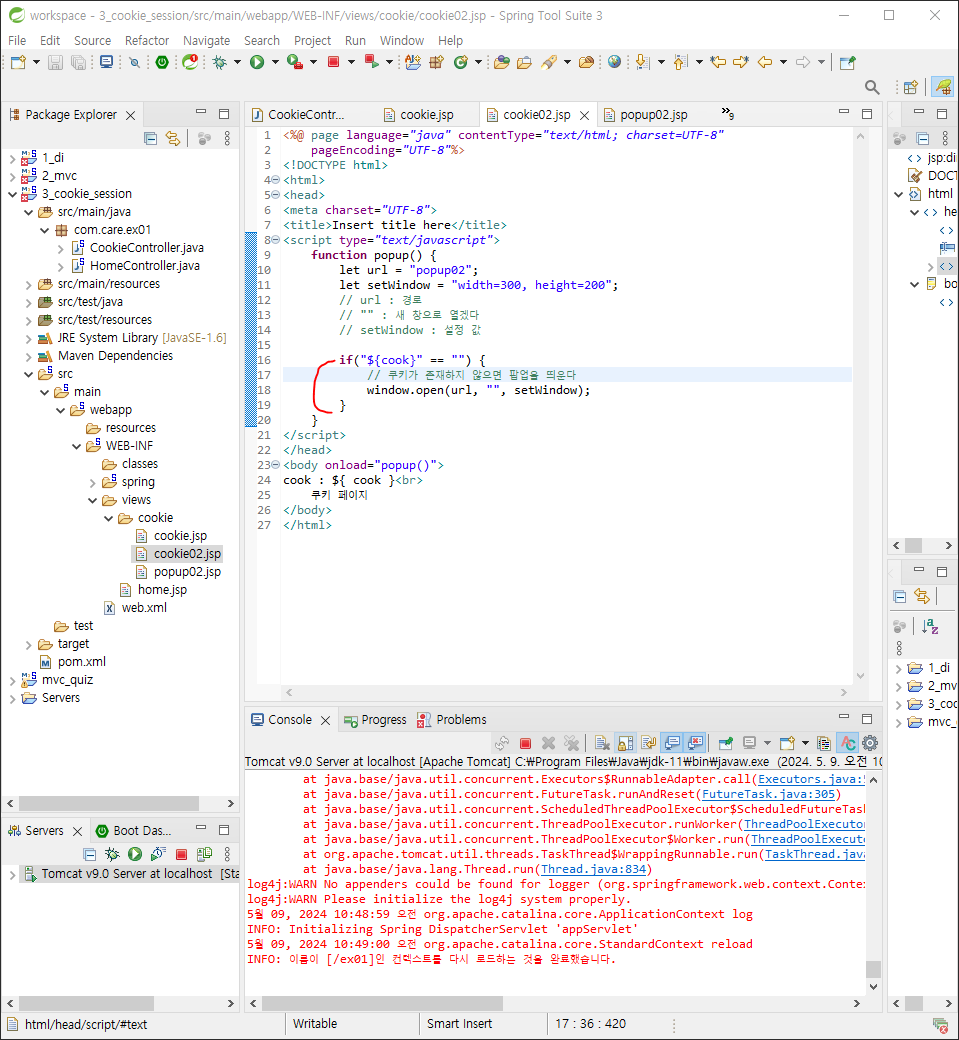Click the New file toolbar icon
The image size is (959, 1040).
click(18, 62)
